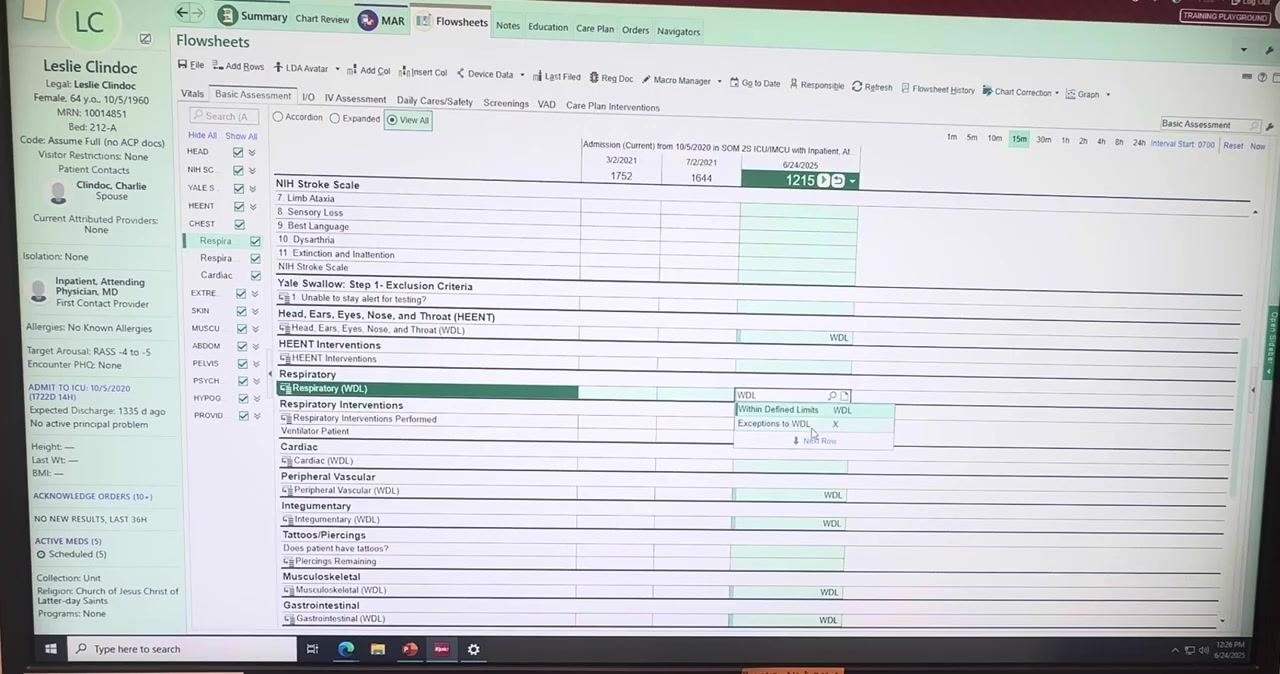Open the Graph tool
Screen dimensions: 1280x674
pyautogui.click(x=1083, y=94)
